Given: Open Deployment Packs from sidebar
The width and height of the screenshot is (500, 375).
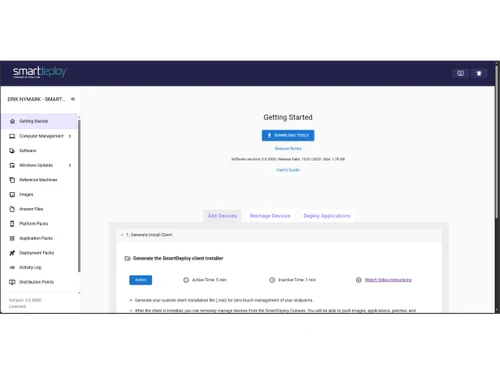Looking at the screenshot, I should click(x=39, y=253).
